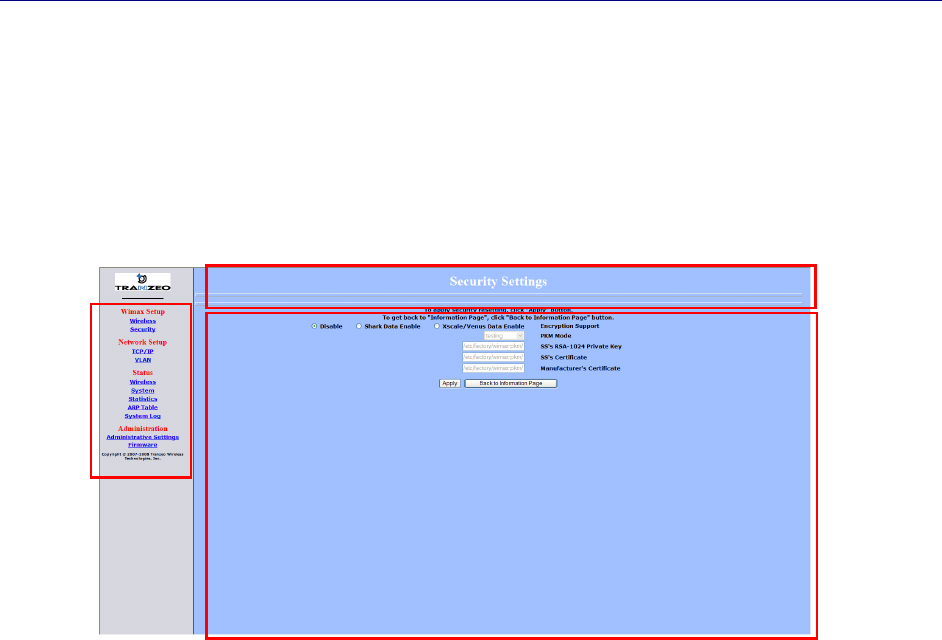Click the Manufacturer's Certificate path field

click(x=493, y=368)
